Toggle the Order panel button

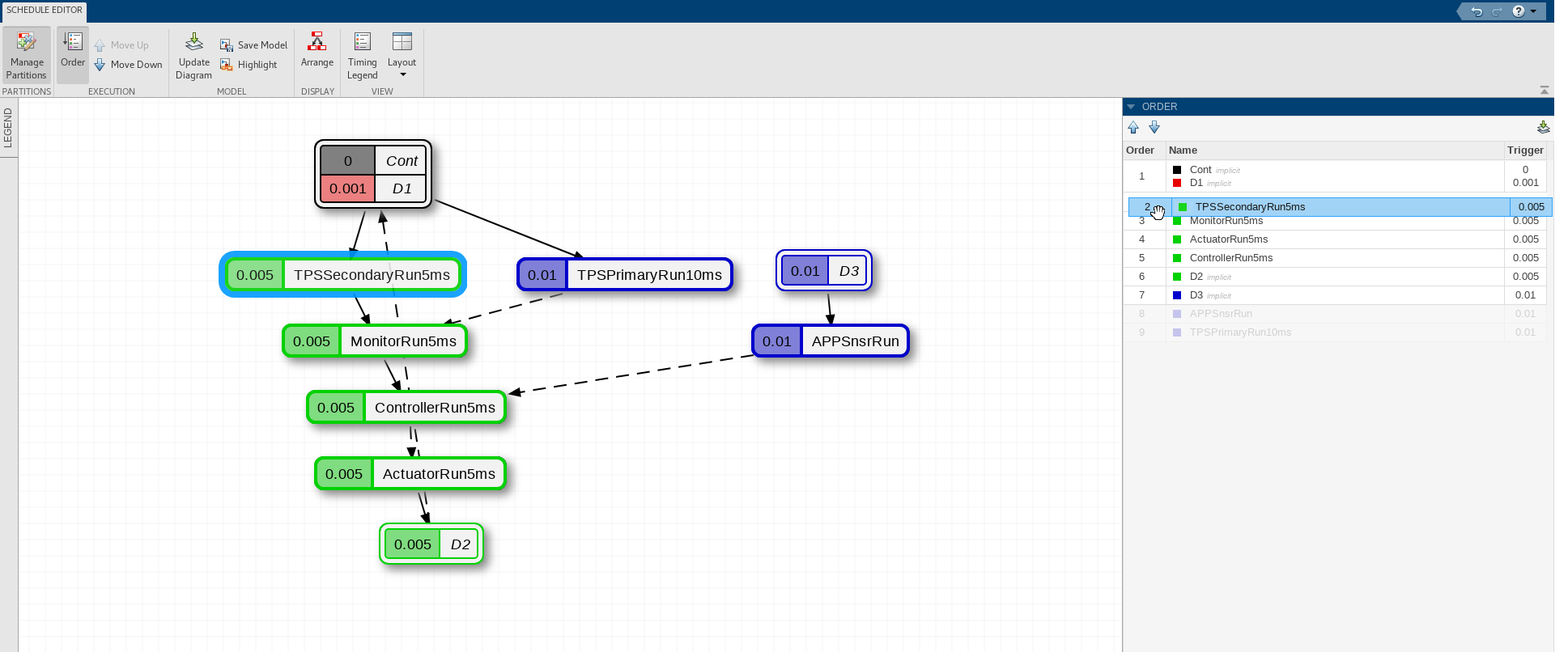(x=73, y=55)
